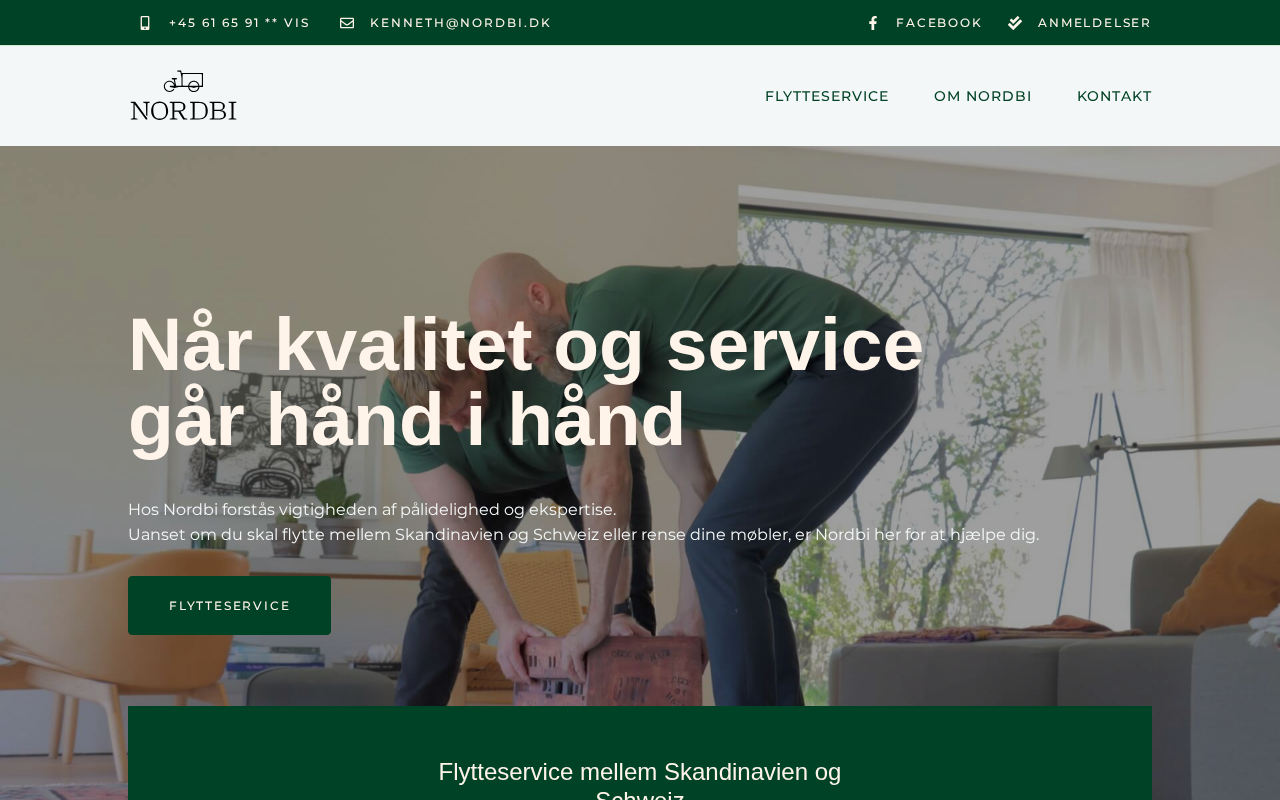The height and width of the screenshot is (800, 1280).
Task: Open the kenneth@nordbi.dk email link
Action: [460, 23]
